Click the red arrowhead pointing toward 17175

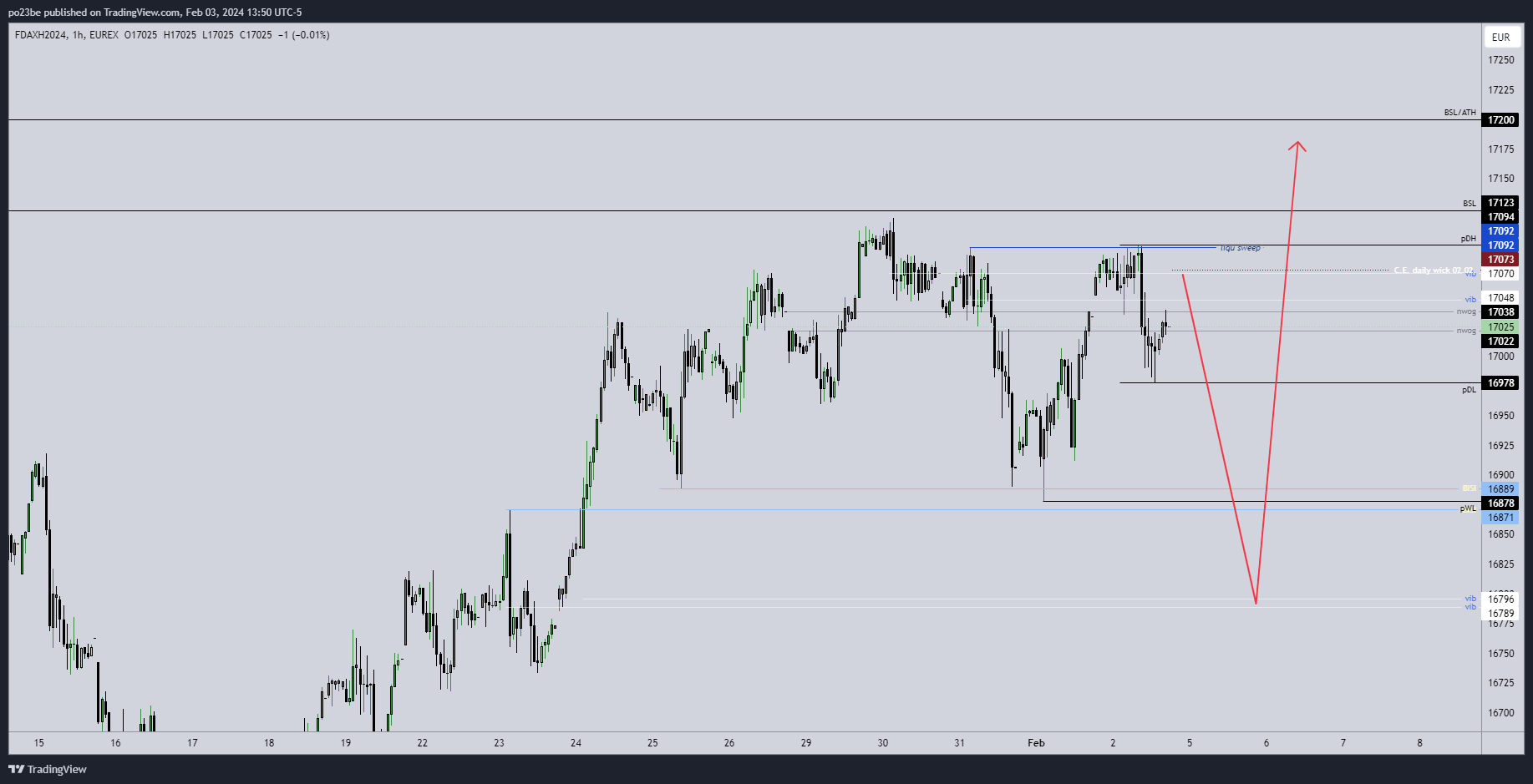(1297, 145)
